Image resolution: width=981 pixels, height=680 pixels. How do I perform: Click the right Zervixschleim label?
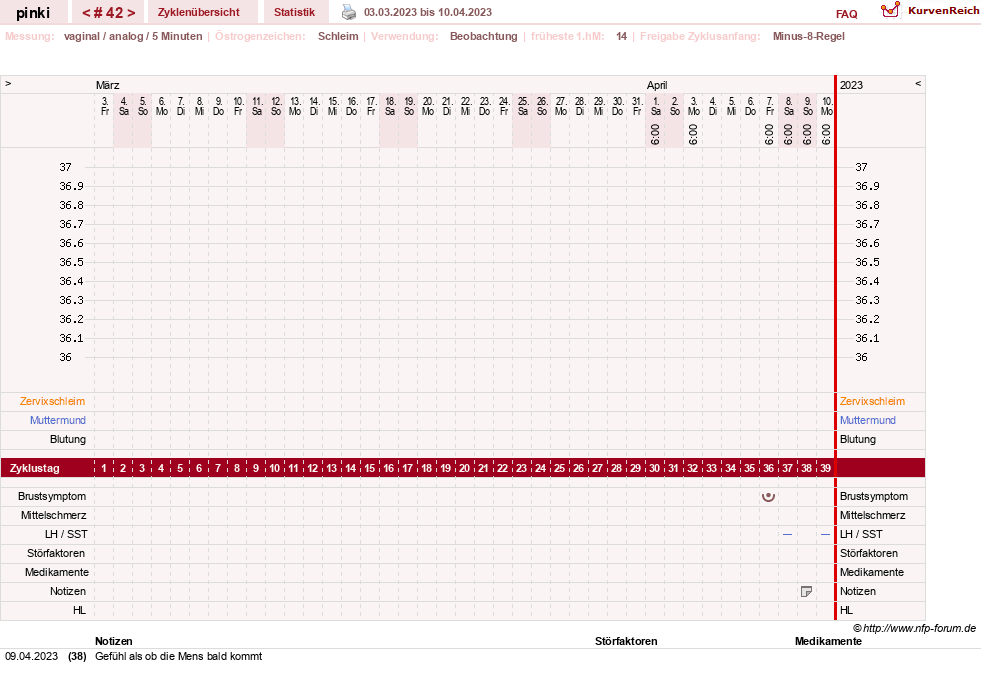point(872,402)
